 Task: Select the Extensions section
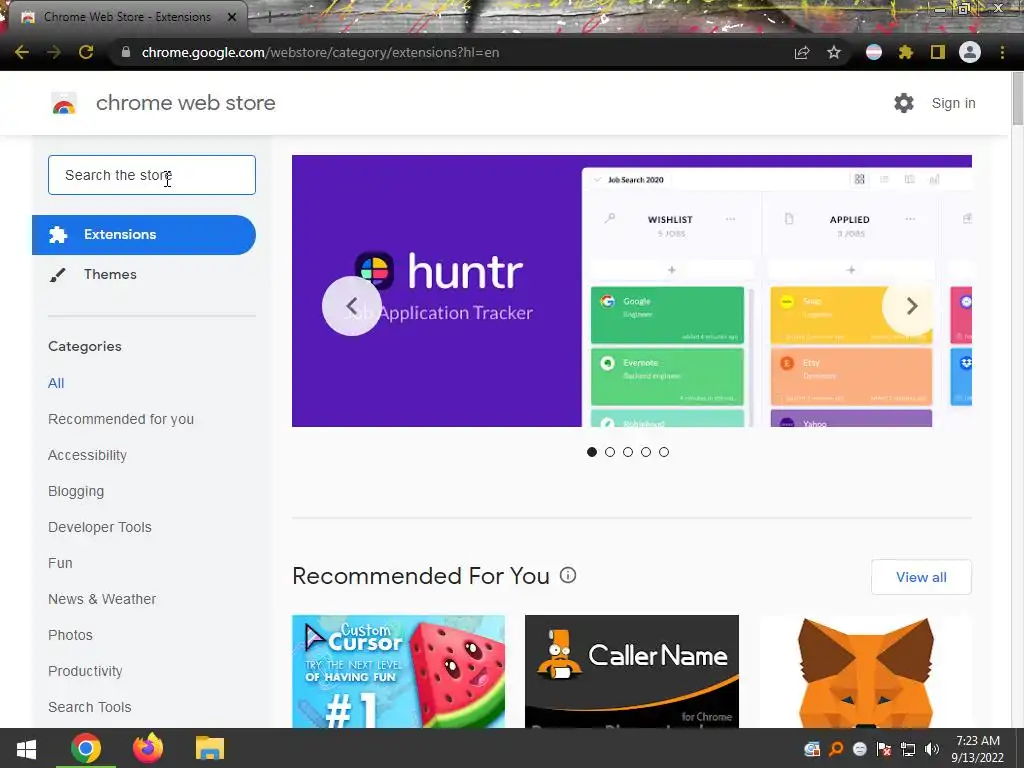144,234
